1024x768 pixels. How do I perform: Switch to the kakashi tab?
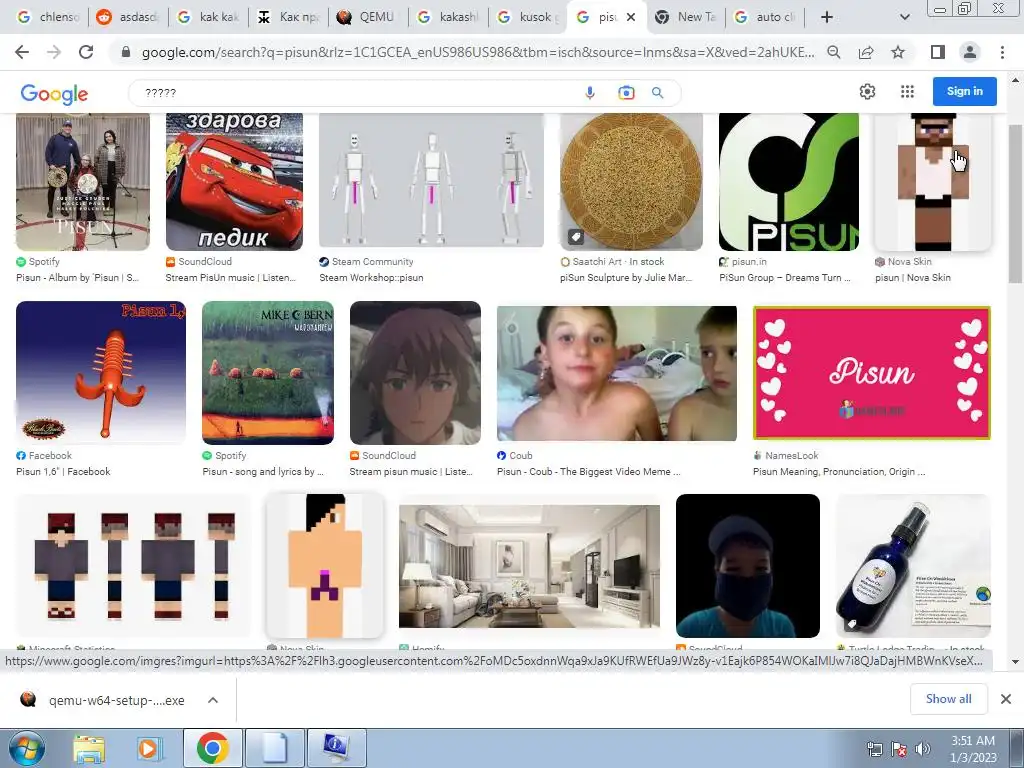(x=449, y=17)
